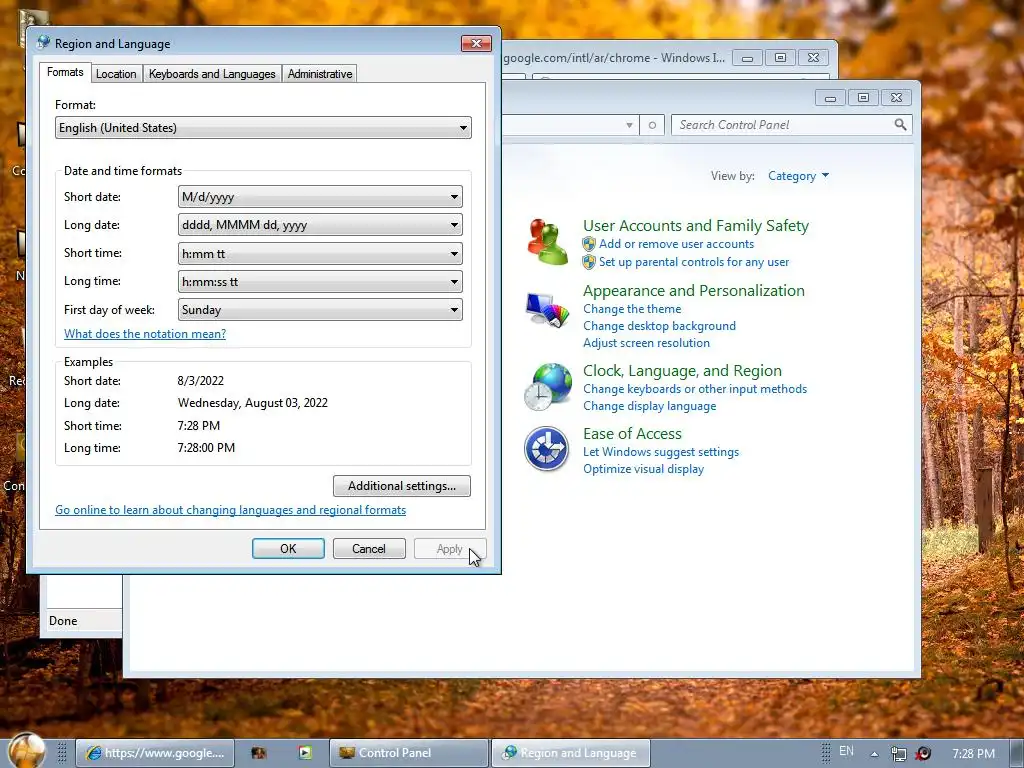1024x768 pixels.
Task: Click Change the theme link
Action: 632,309
